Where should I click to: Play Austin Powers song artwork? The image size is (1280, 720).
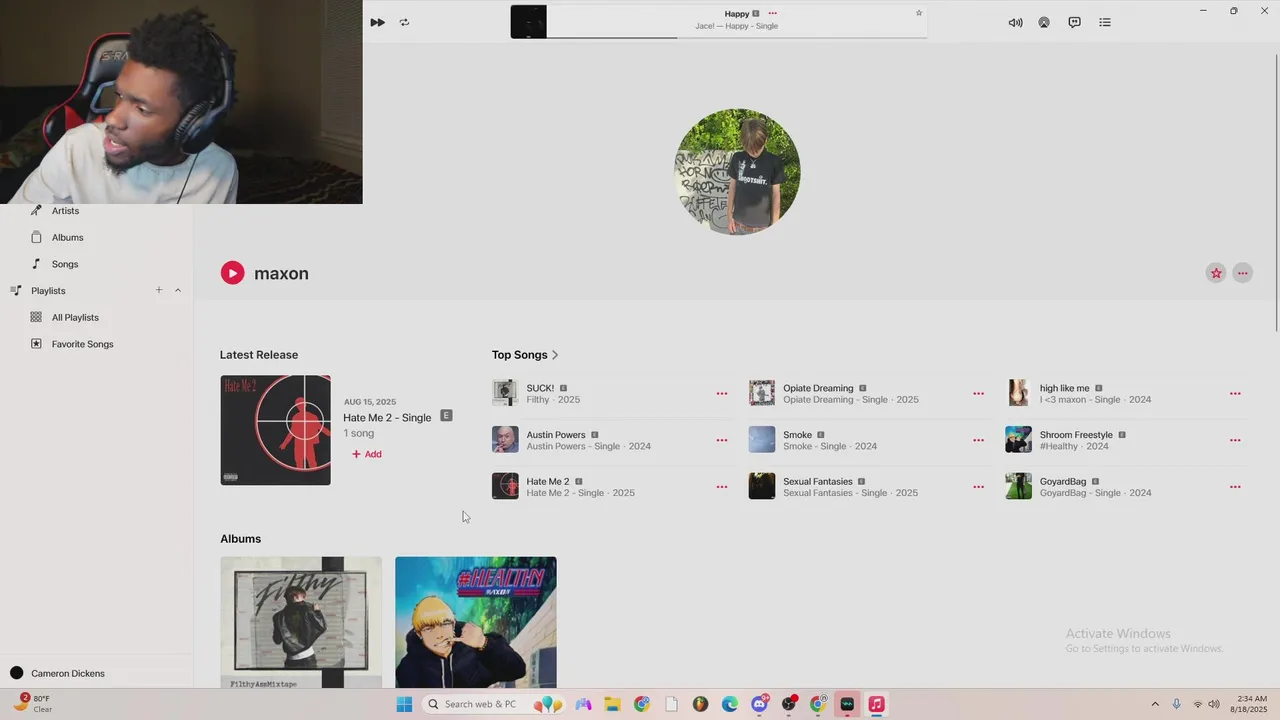[505, 439]
